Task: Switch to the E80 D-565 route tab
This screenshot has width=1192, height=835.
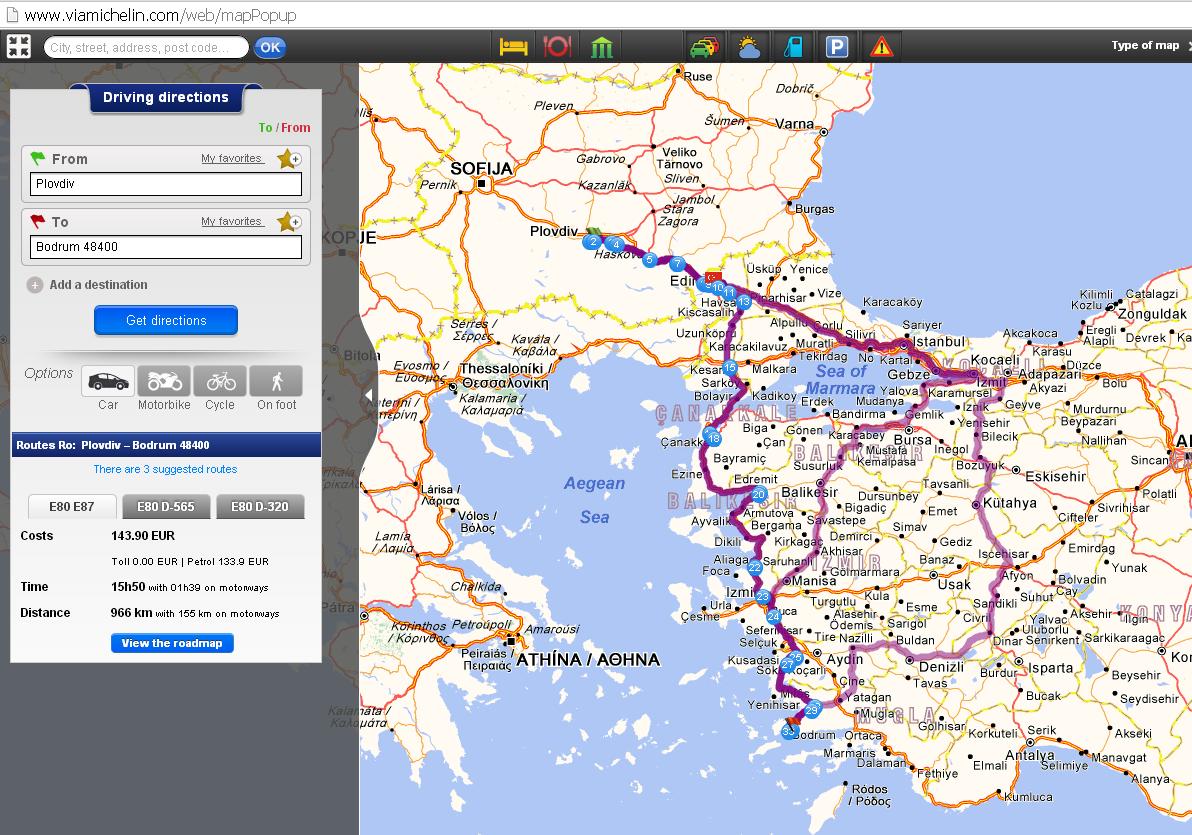Action: (x=165, y=507)
